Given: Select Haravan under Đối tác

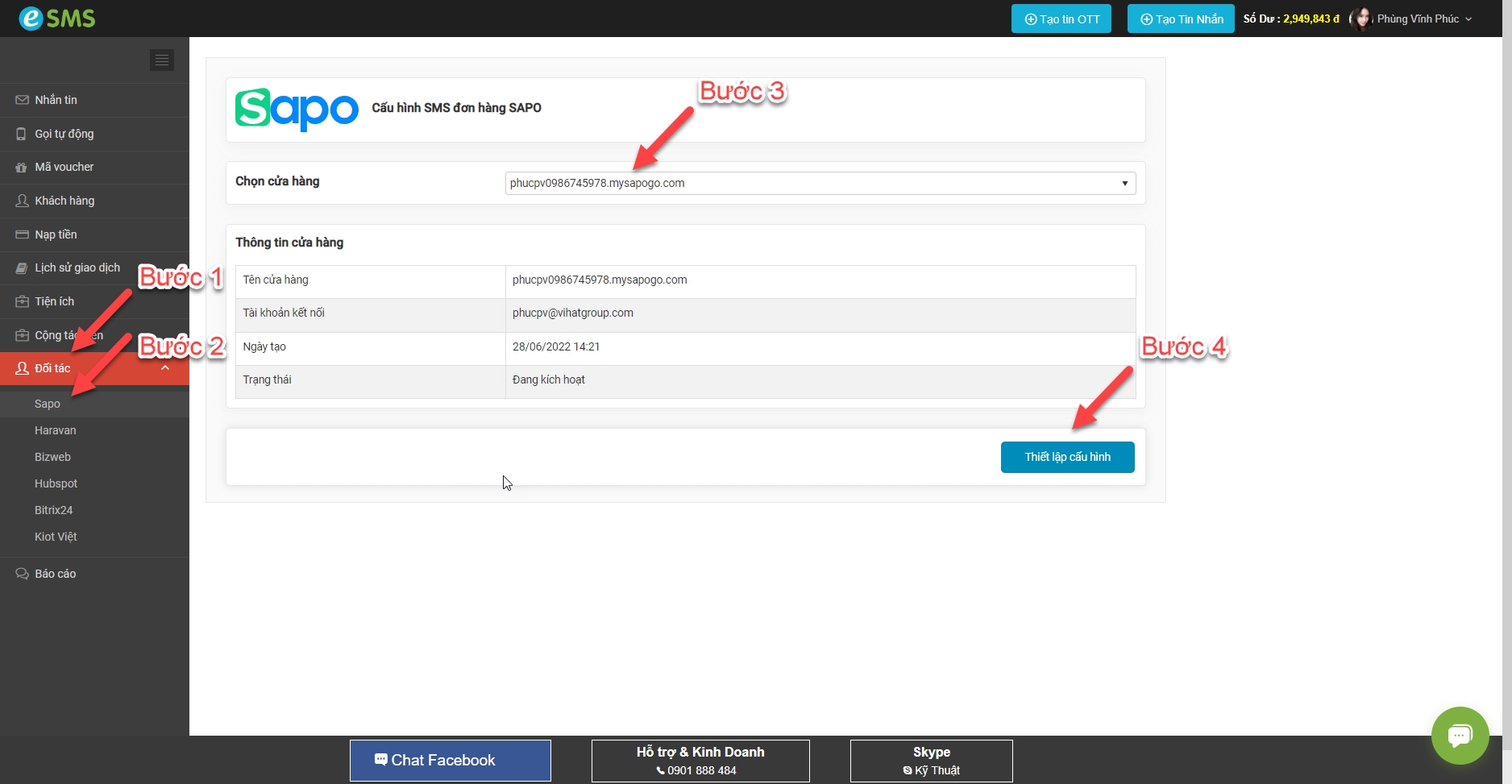Looking at the screenshot, I should pyautogui.click(x=56, y=430).
